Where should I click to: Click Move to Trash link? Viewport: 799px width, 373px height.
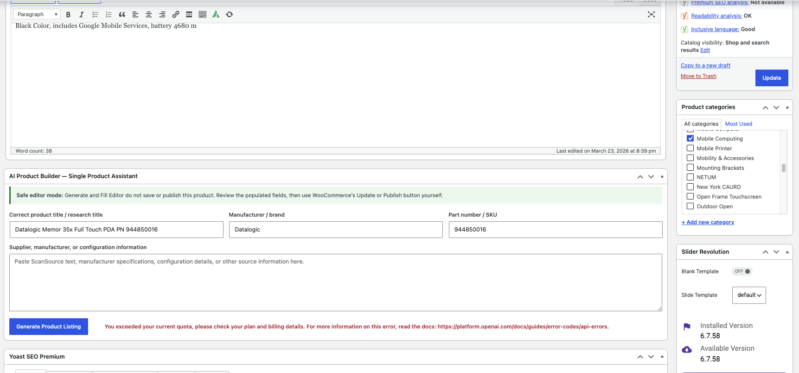tap(698, 76)
